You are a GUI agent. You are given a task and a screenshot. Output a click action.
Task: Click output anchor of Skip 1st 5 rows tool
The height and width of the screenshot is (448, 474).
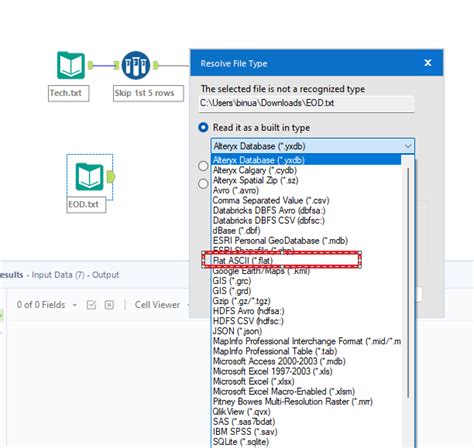tap(155, 65)
